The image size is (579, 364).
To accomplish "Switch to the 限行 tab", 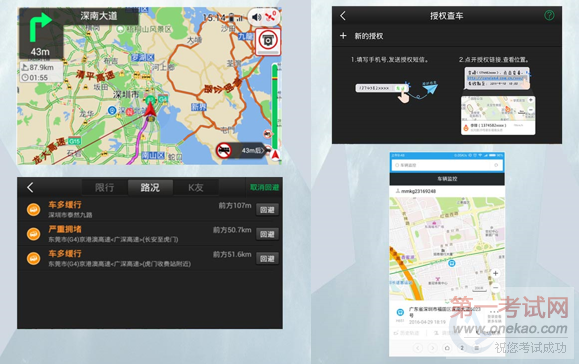I will (105, 188).
